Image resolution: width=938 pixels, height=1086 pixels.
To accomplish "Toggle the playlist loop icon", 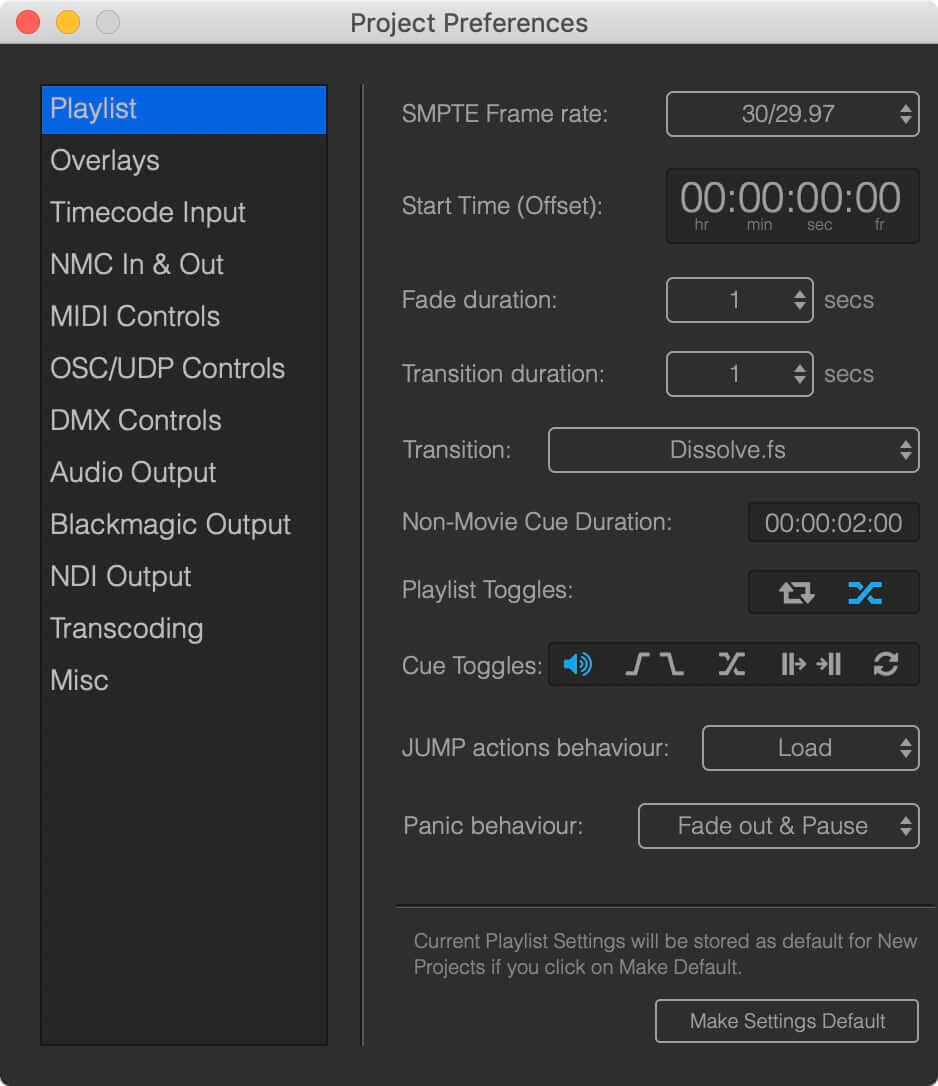I will click(796, 593).
